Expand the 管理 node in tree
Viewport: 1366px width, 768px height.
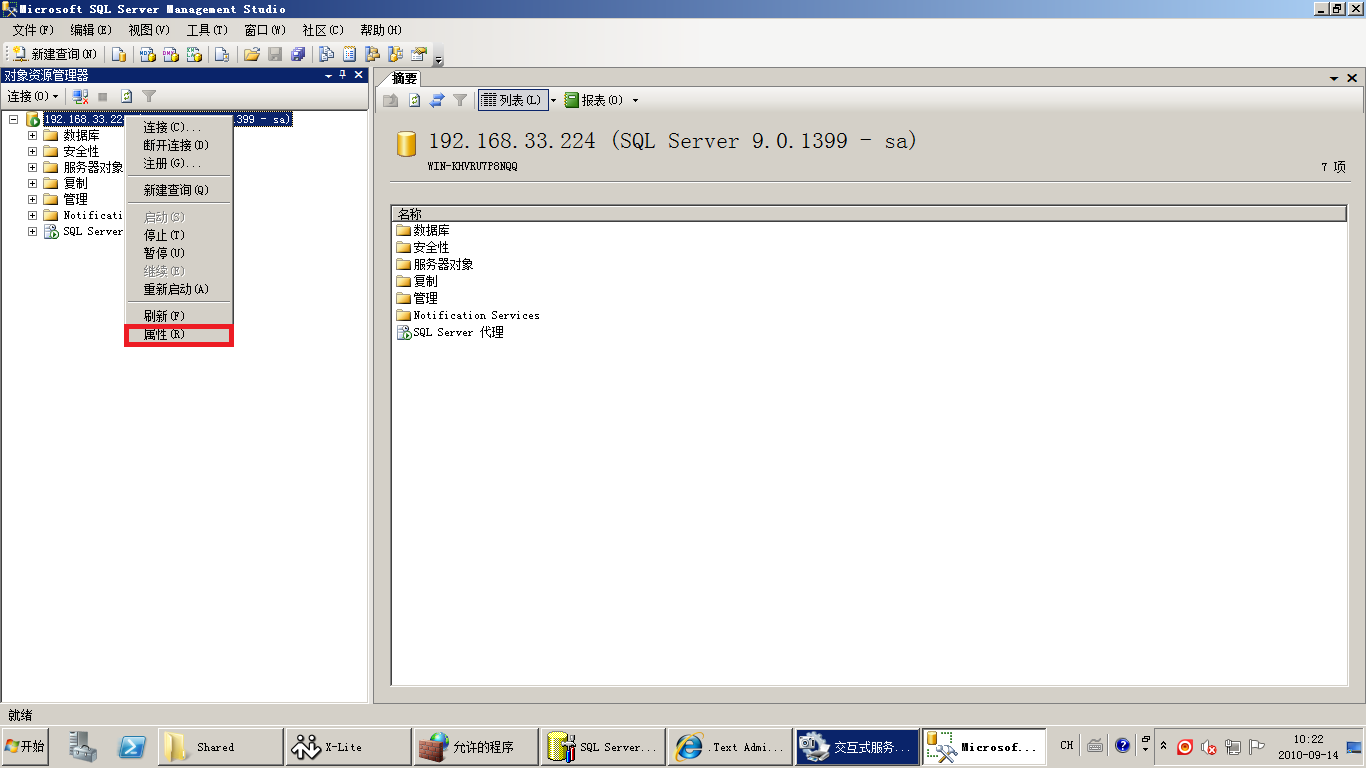coord(32,199)
